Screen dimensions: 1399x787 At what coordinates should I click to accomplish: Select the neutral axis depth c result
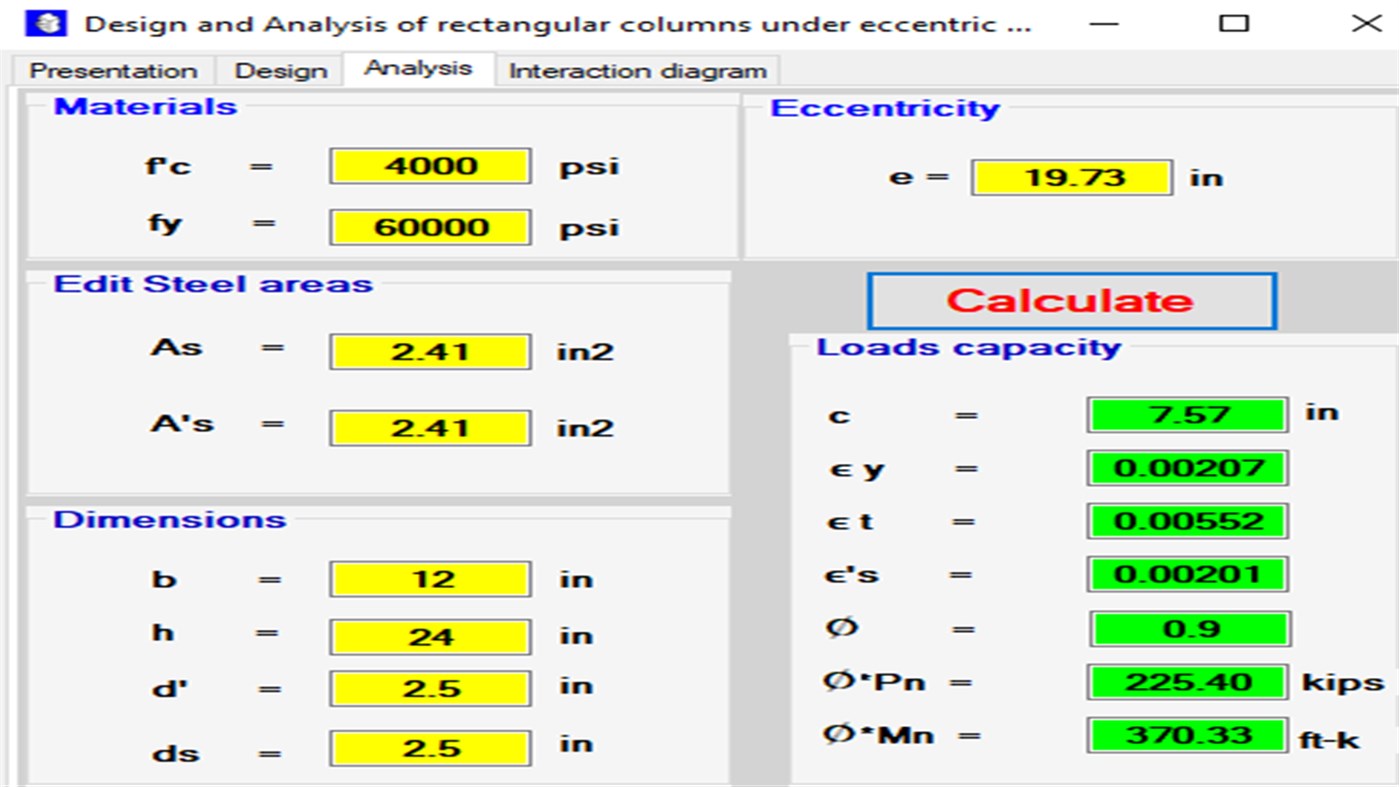point(1186,413)
